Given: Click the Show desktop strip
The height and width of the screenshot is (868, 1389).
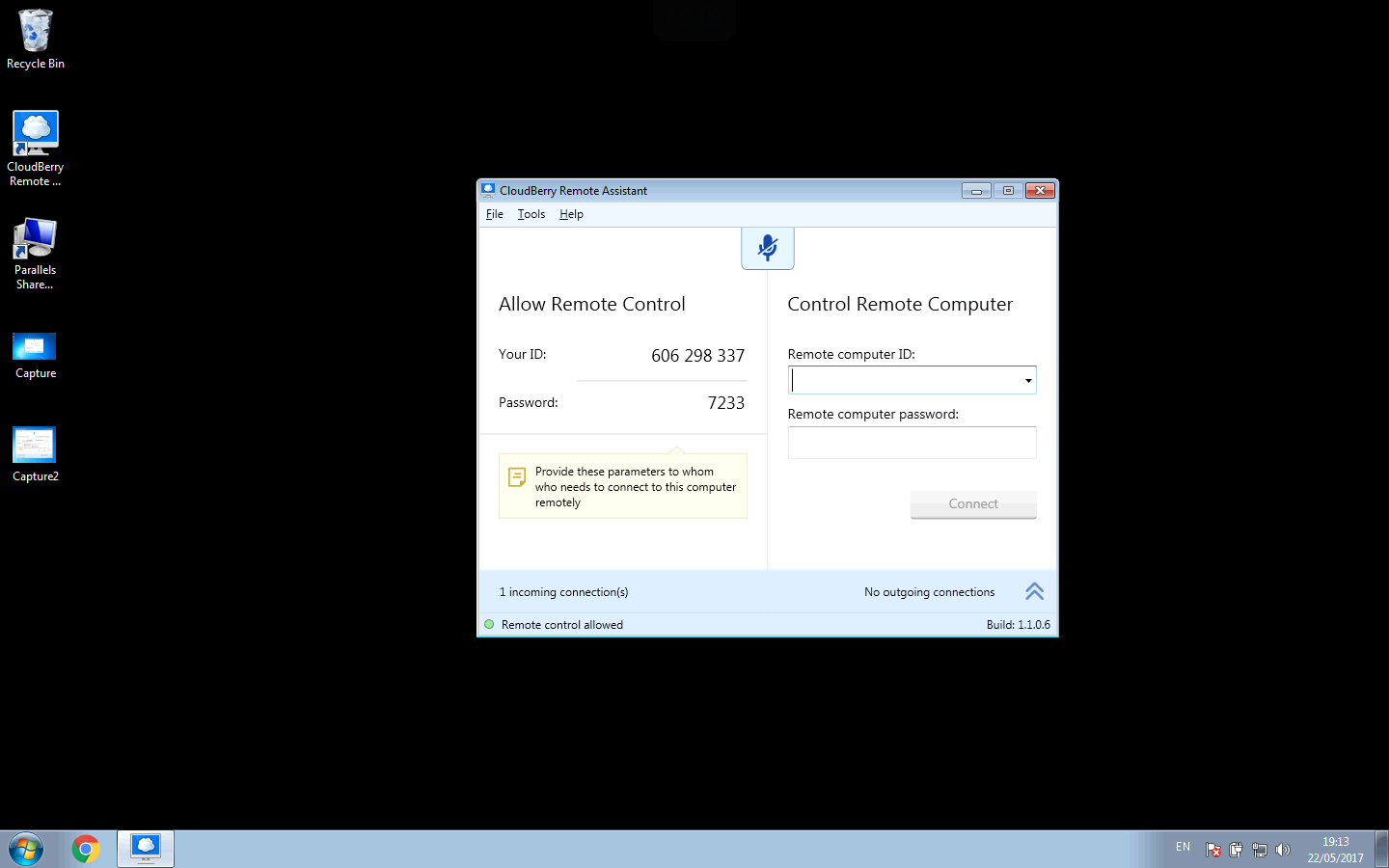Looking at the screenshot, I should [1382, 850].
